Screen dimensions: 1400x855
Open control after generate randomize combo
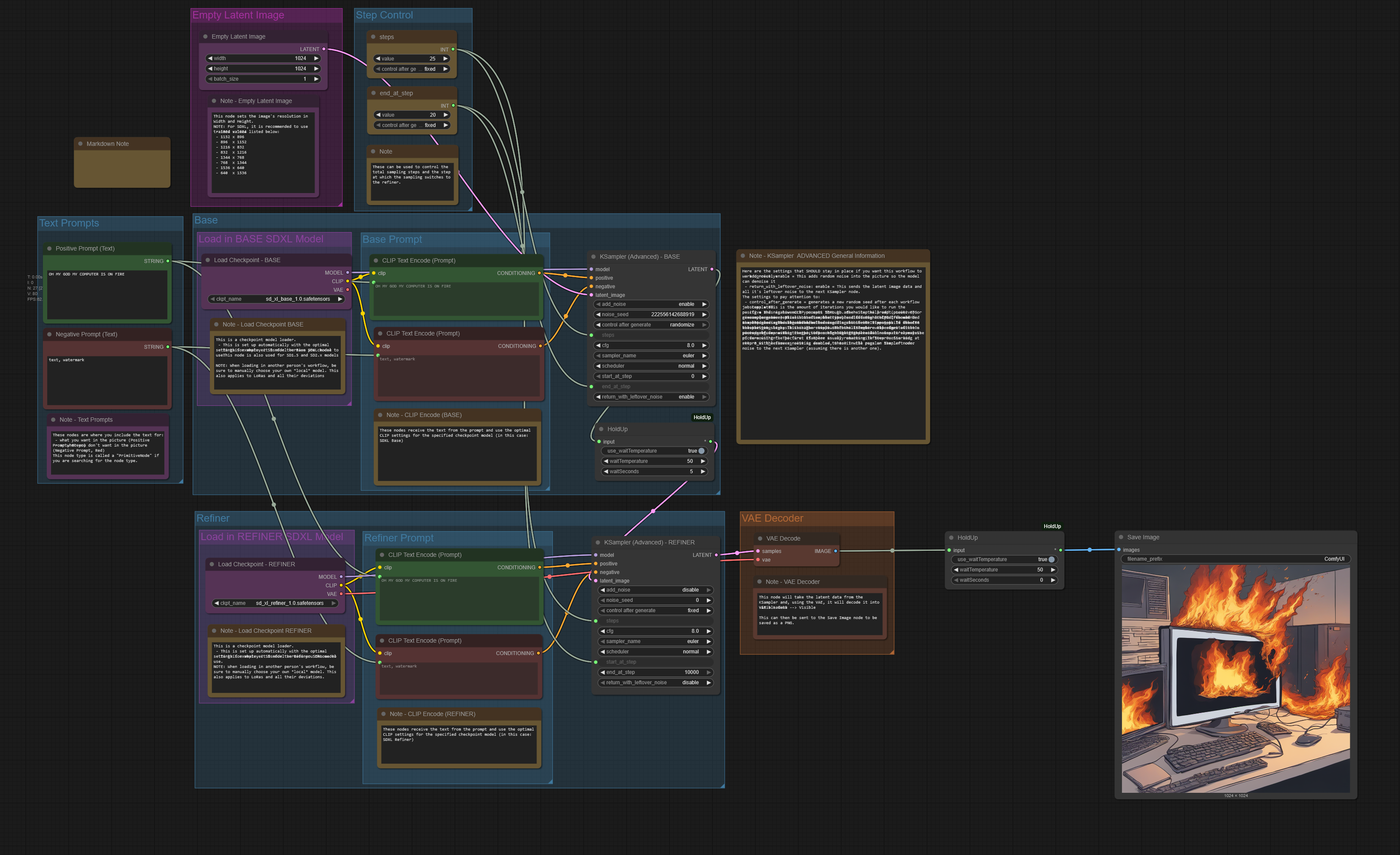coord(651,324)
